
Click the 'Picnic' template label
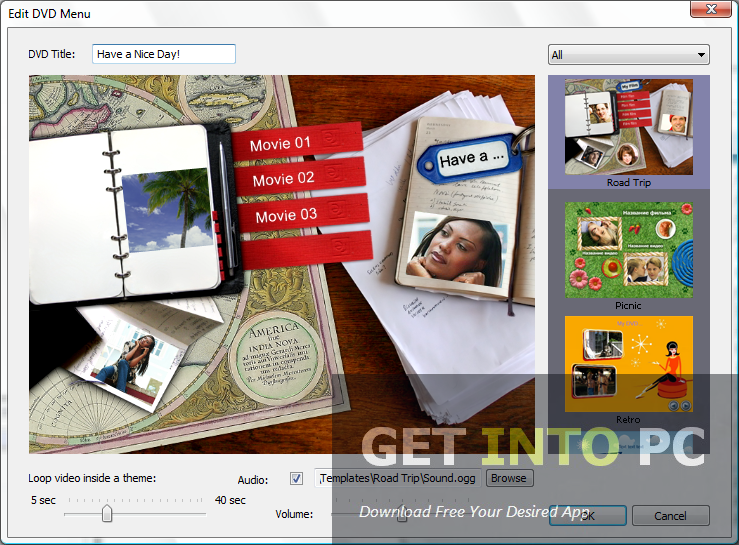[628, 306]
